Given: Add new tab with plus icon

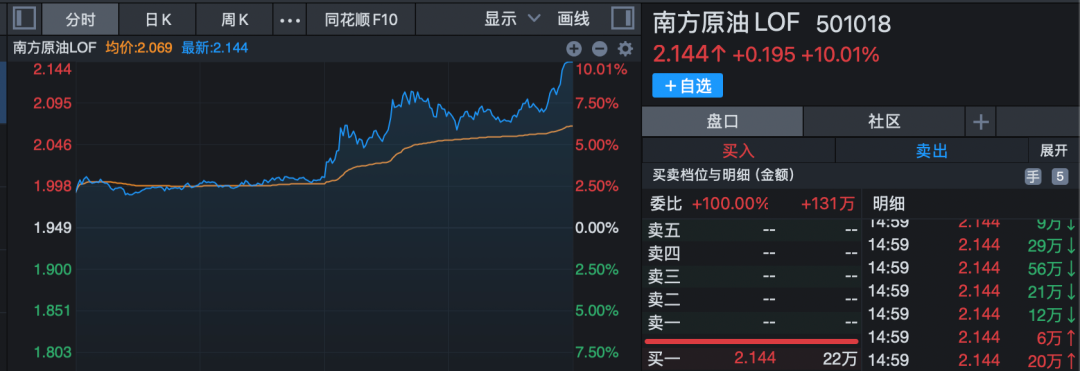Looking at the screenshot, I should pos(981,123).
